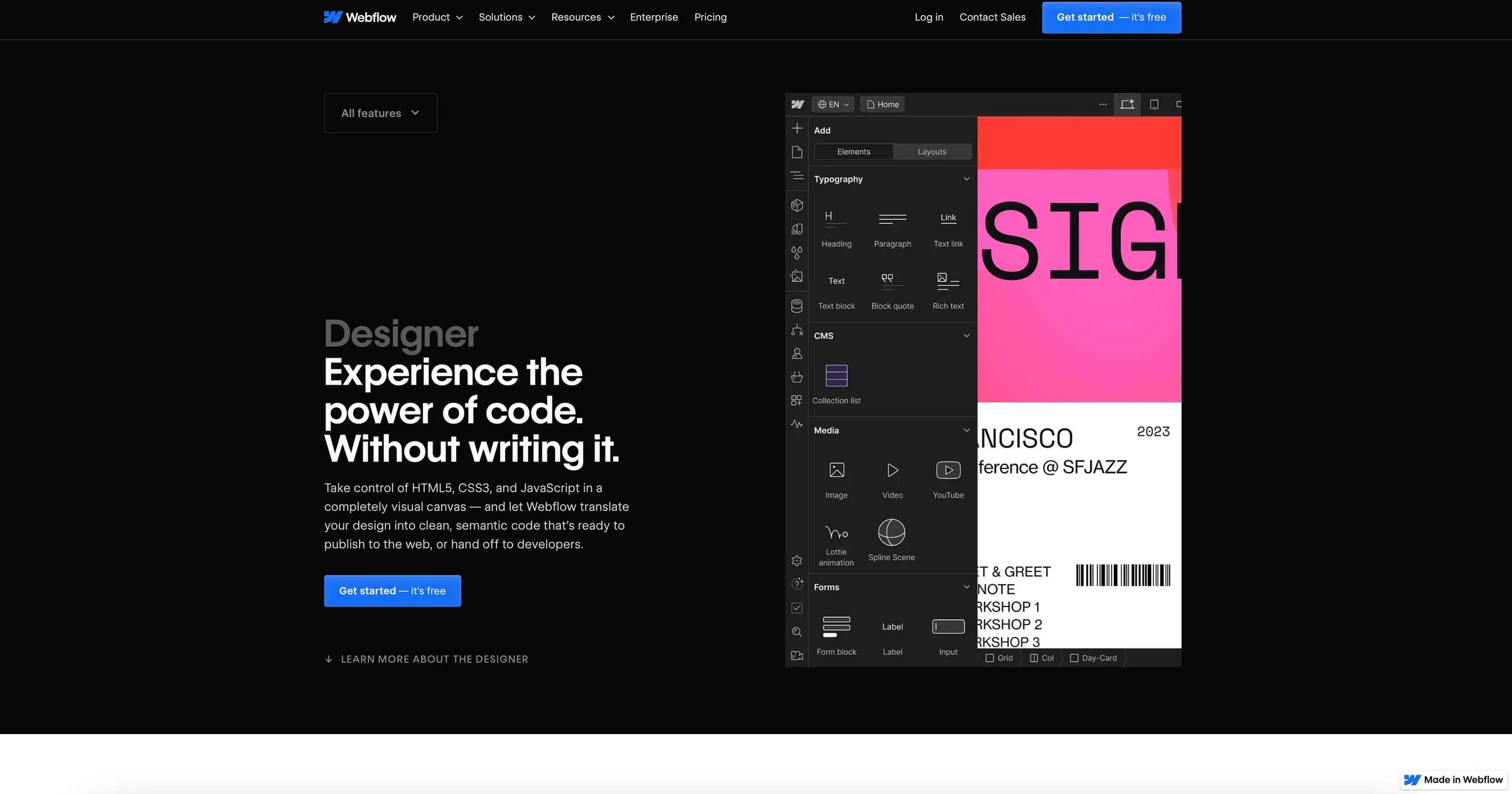
Task: Click the hero Get started button
Action: point(392,591)
